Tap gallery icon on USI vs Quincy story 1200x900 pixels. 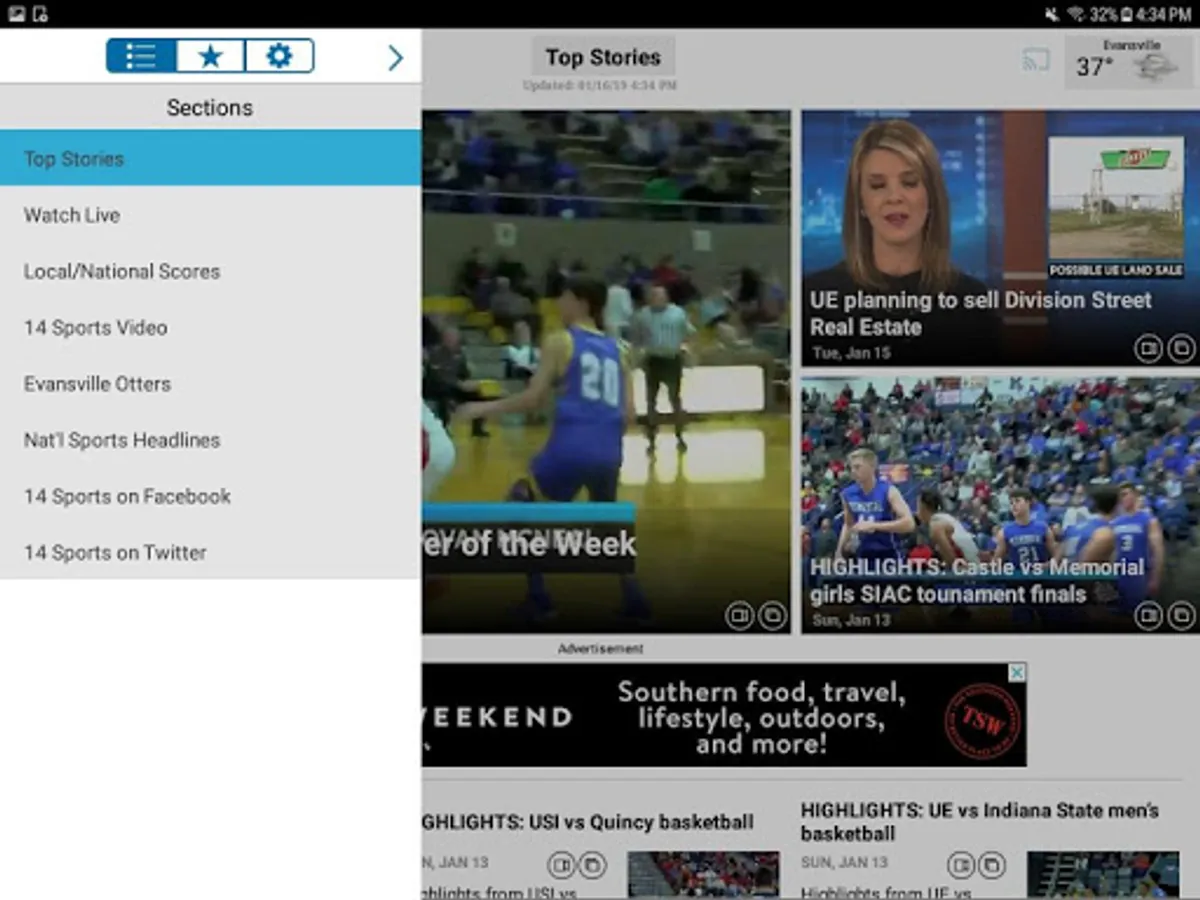[x=592, y=864]
